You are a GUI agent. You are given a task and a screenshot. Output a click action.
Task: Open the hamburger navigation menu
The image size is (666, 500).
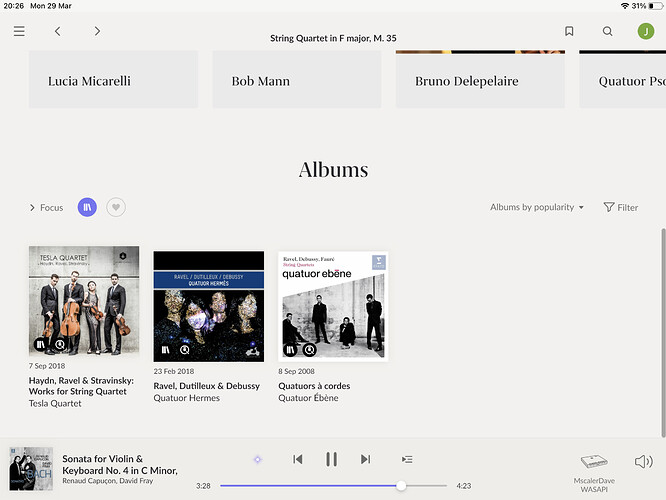point(19,31)
